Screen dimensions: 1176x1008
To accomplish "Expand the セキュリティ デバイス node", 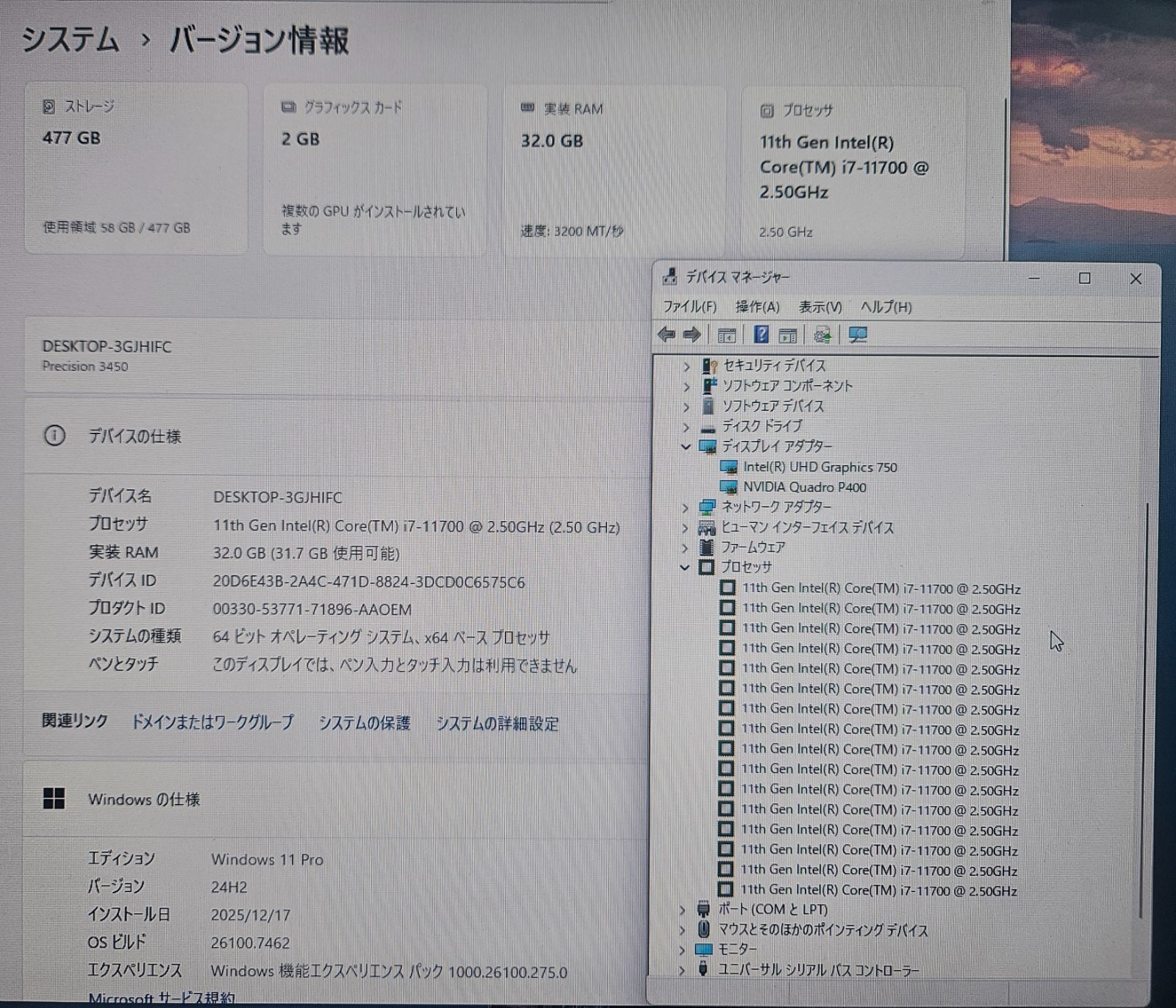I will tap(686, 366).
